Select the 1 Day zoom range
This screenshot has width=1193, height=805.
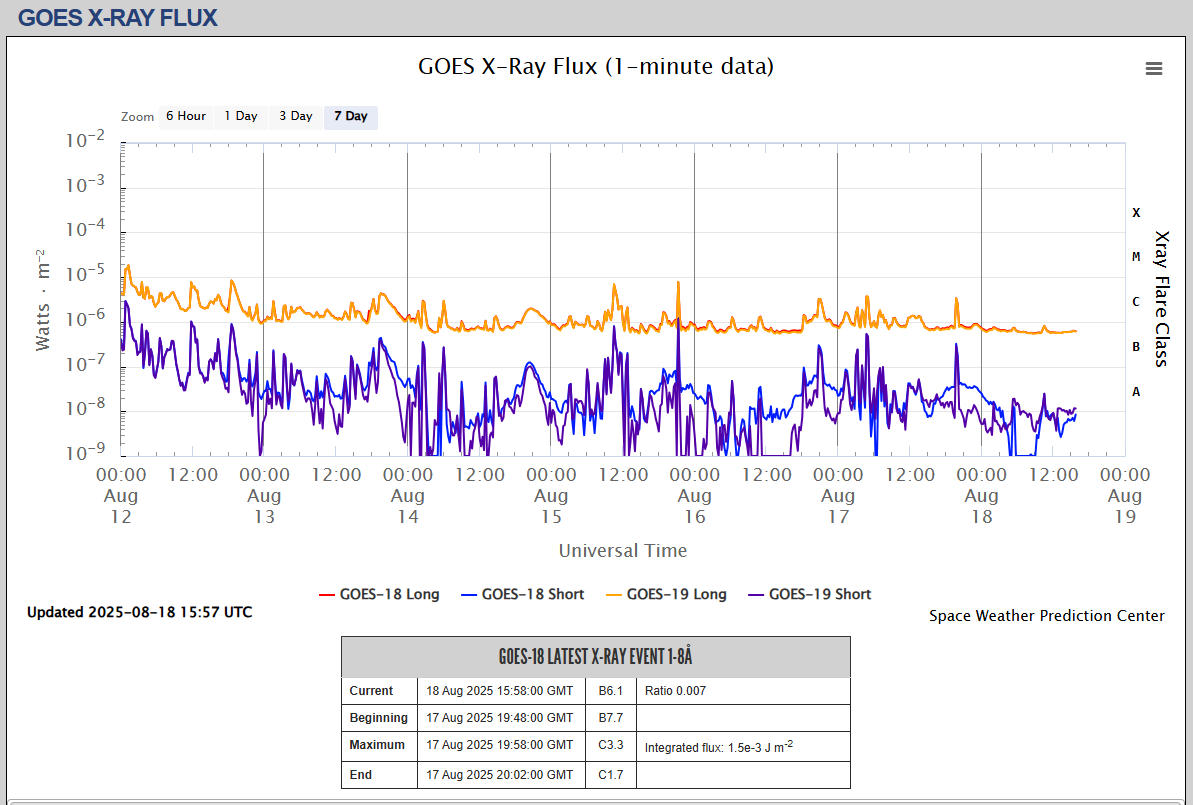click(x=240, y=116)
